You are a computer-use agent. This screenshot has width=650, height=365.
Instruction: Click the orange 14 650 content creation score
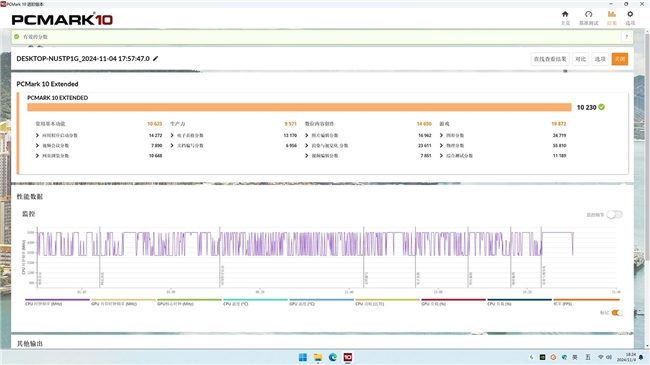[x=424, y=124]
